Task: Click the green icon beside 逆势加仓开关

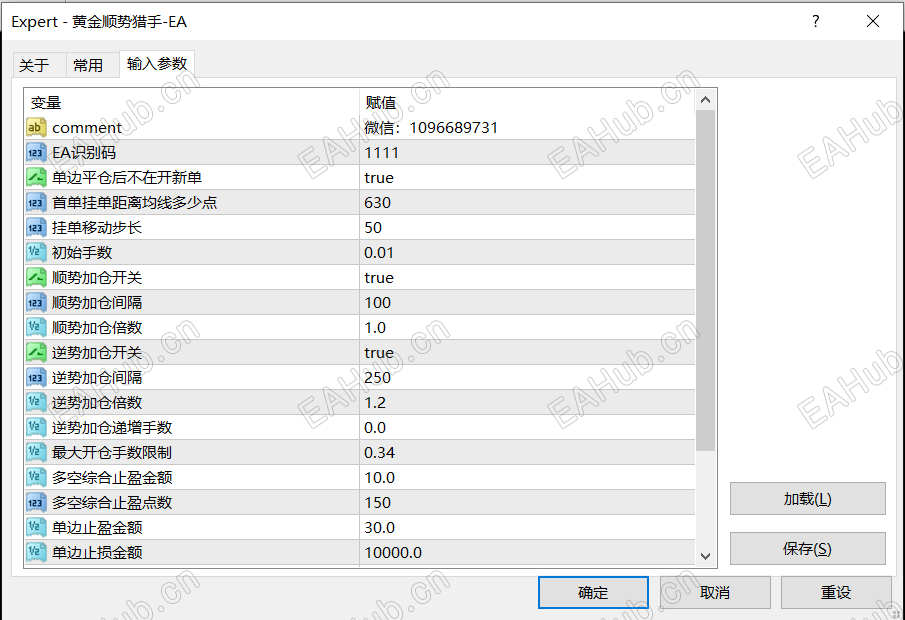Action: tap(37, 353)
